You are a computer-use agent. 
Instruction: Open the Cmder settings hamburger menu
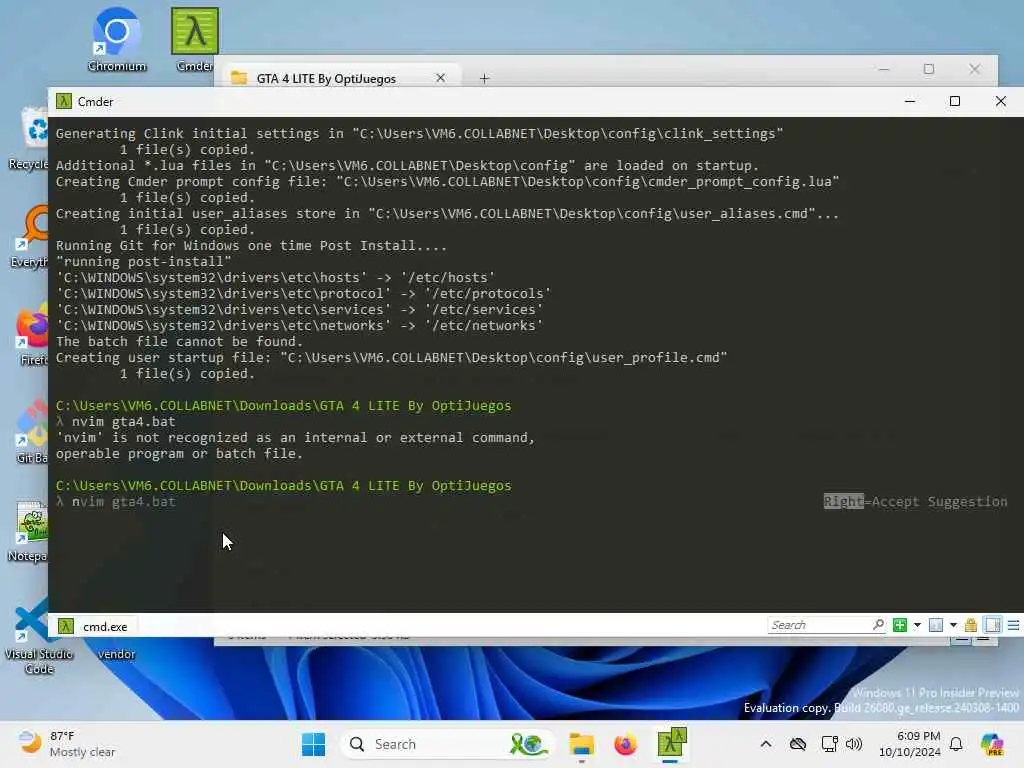pos(1014,626)
